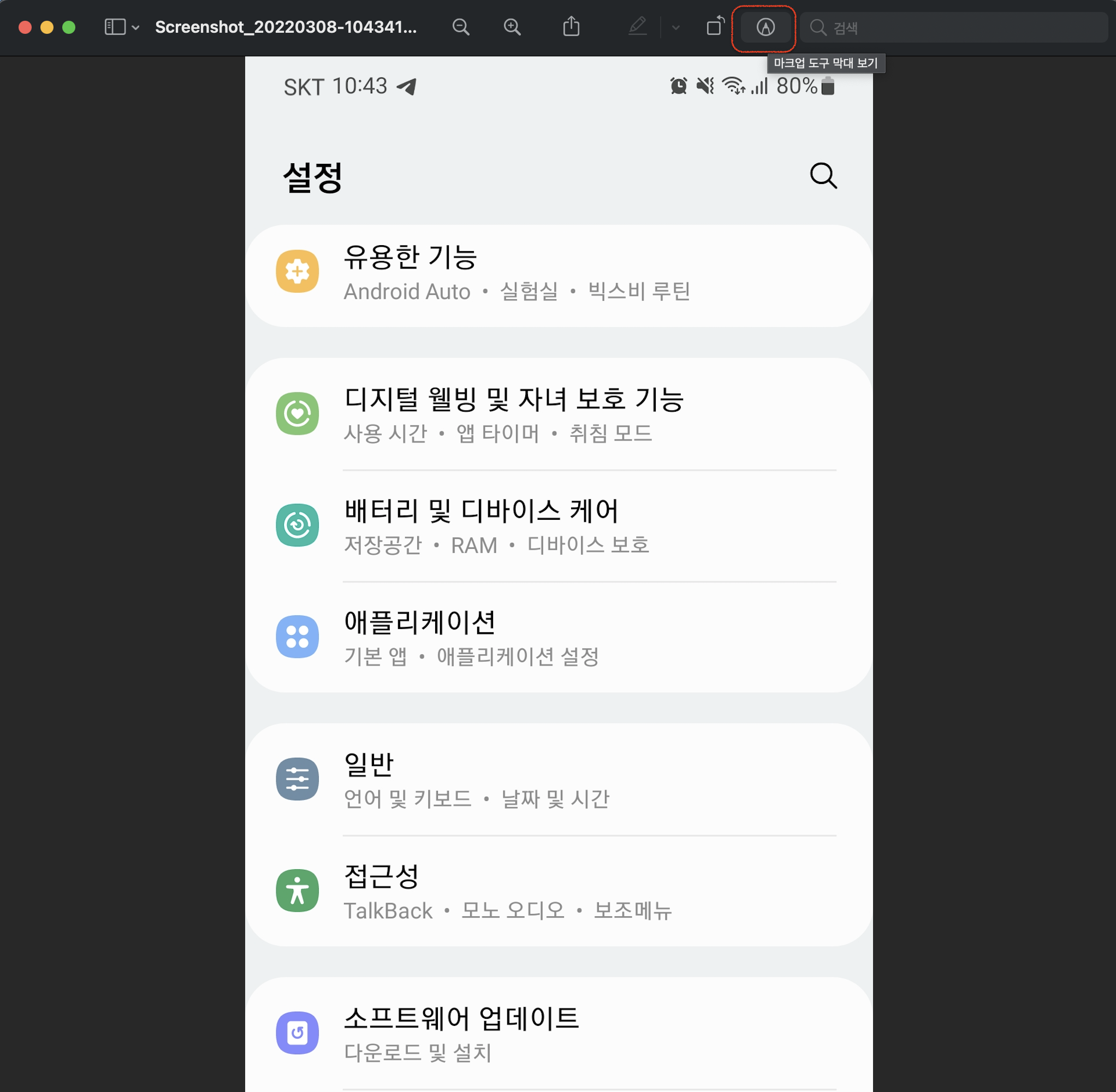Open highlight color dropdown arrow

pos(675,27)
